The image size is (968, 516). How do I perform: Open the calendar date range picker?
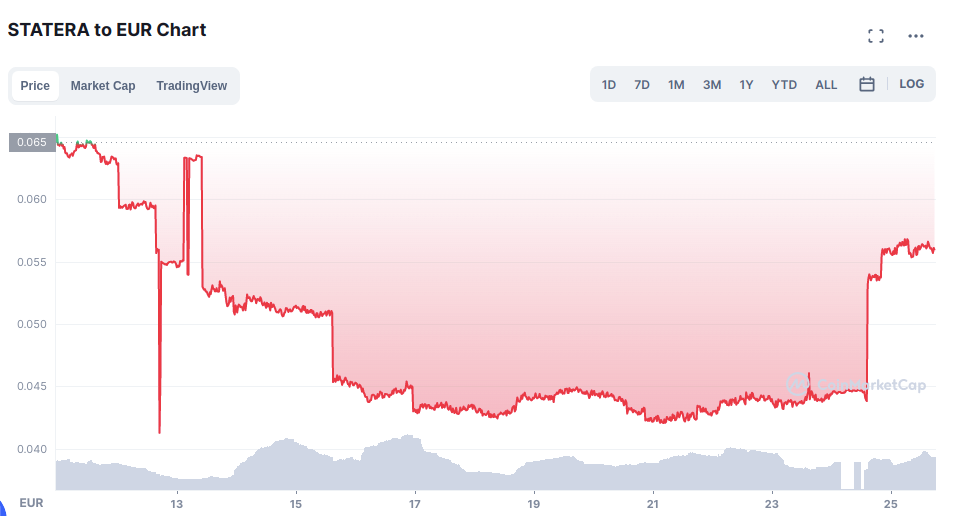coord(867,84)
